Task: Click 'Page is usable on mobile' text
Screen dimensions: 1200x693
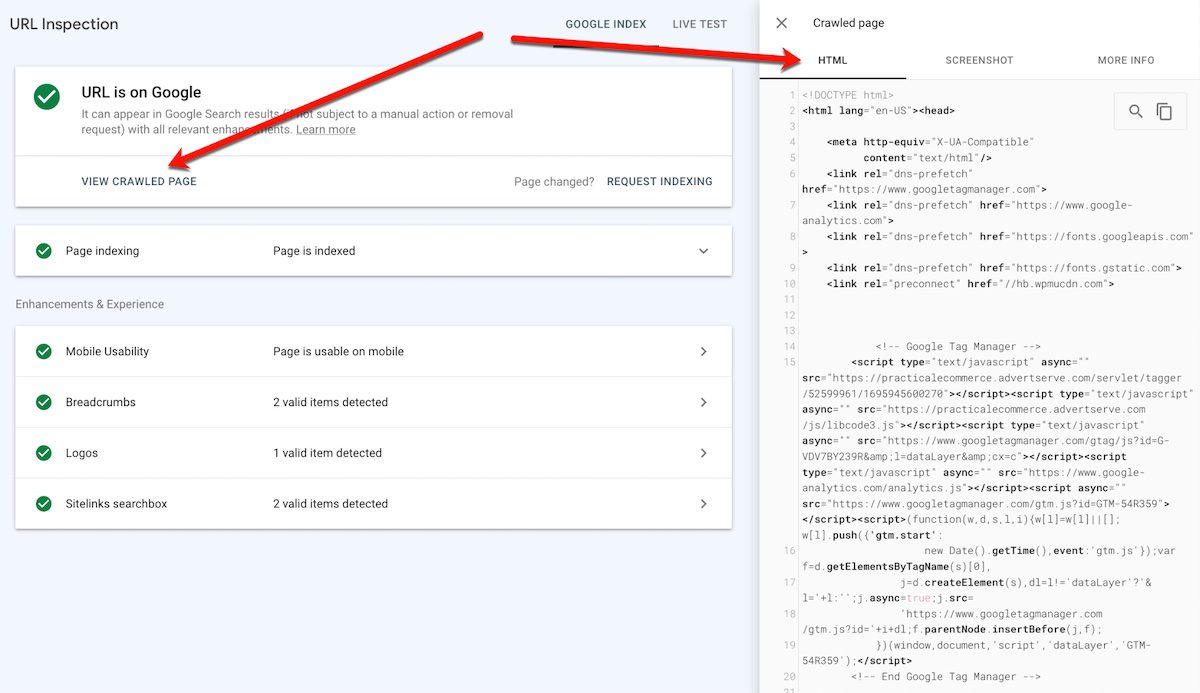Action: tap(338, 351)
